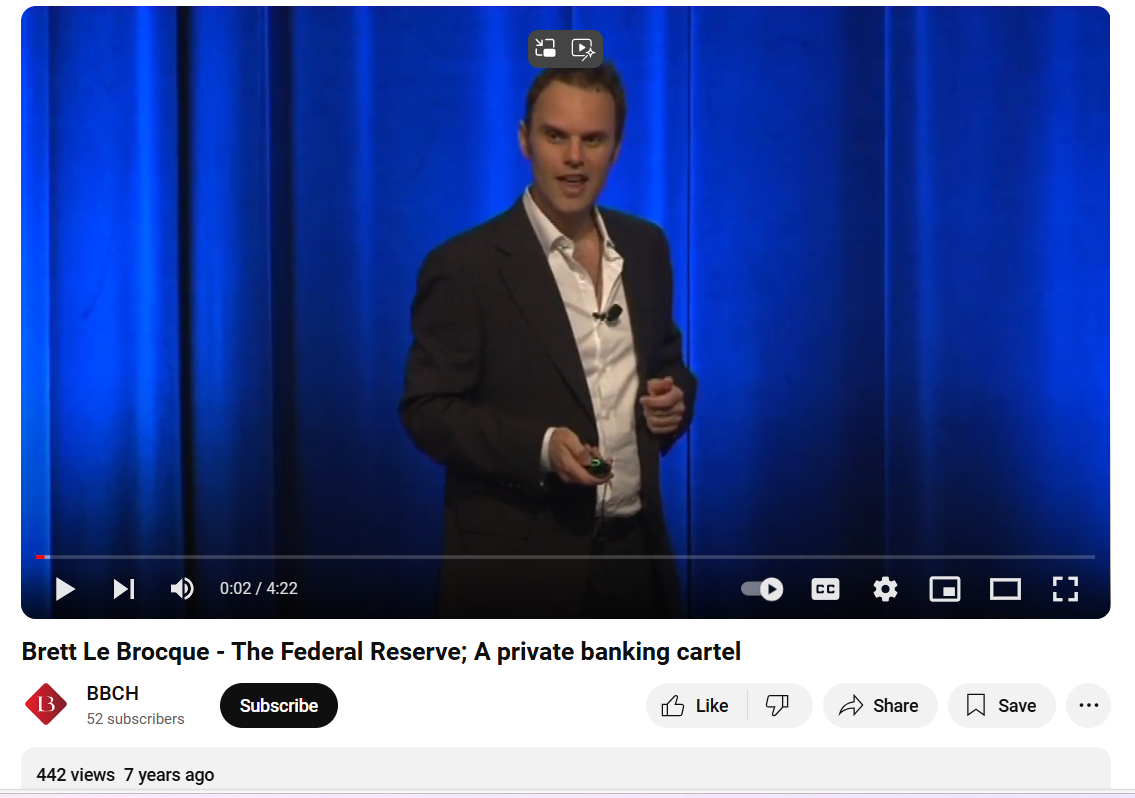This screenshot has width=1135, height=798.
Task: Enter full screen mode
Action: pos(1066,589)
